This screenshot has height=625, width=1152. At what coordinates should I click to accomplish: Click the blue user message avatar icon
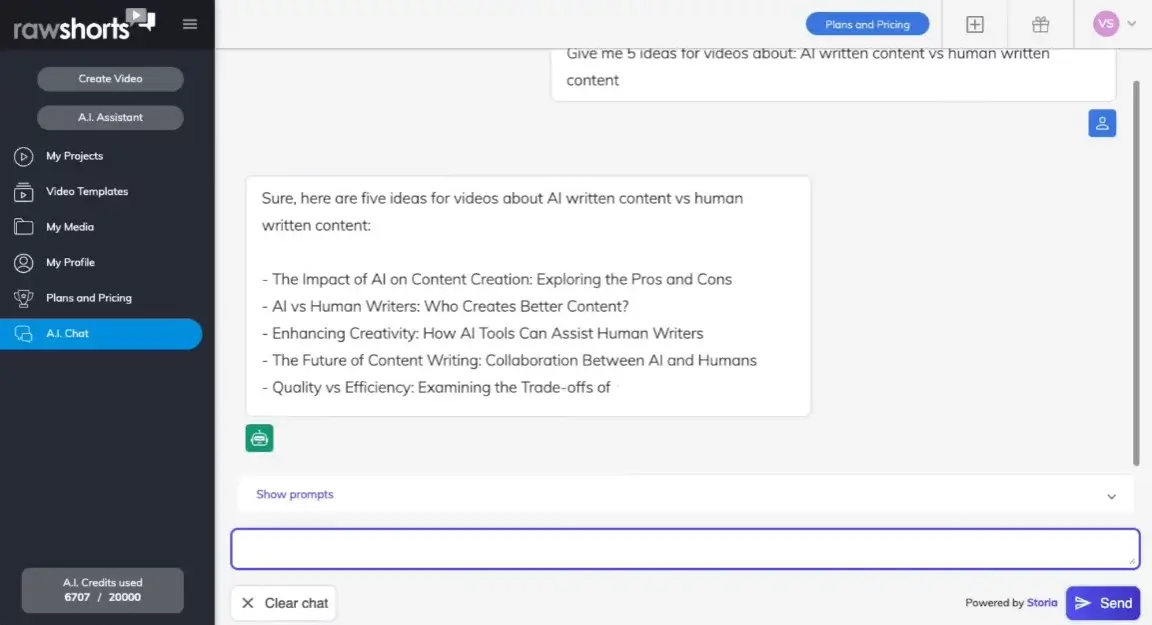click(1102, 123)
